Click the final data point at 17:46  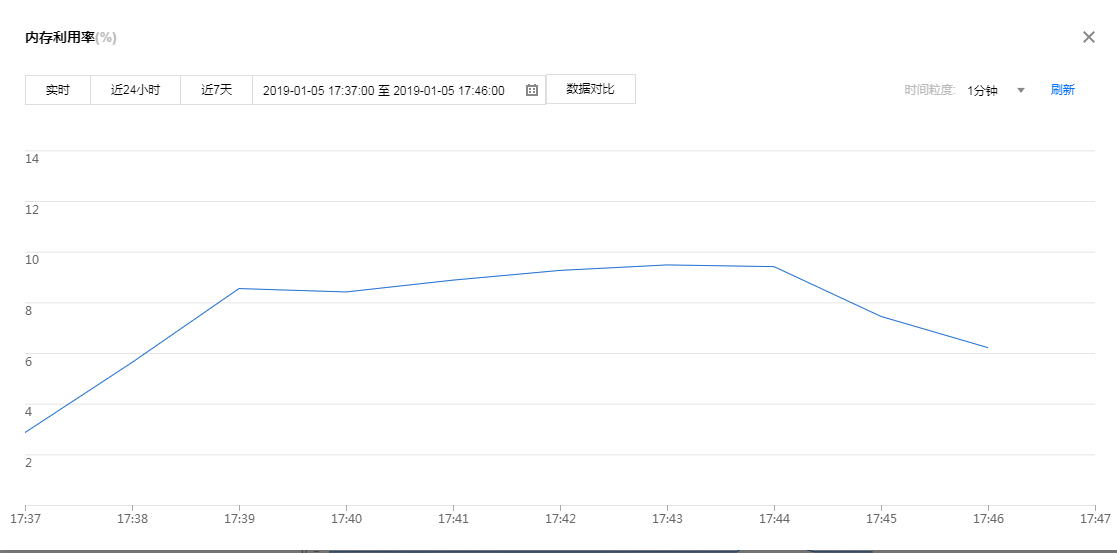tap(988, 348)
